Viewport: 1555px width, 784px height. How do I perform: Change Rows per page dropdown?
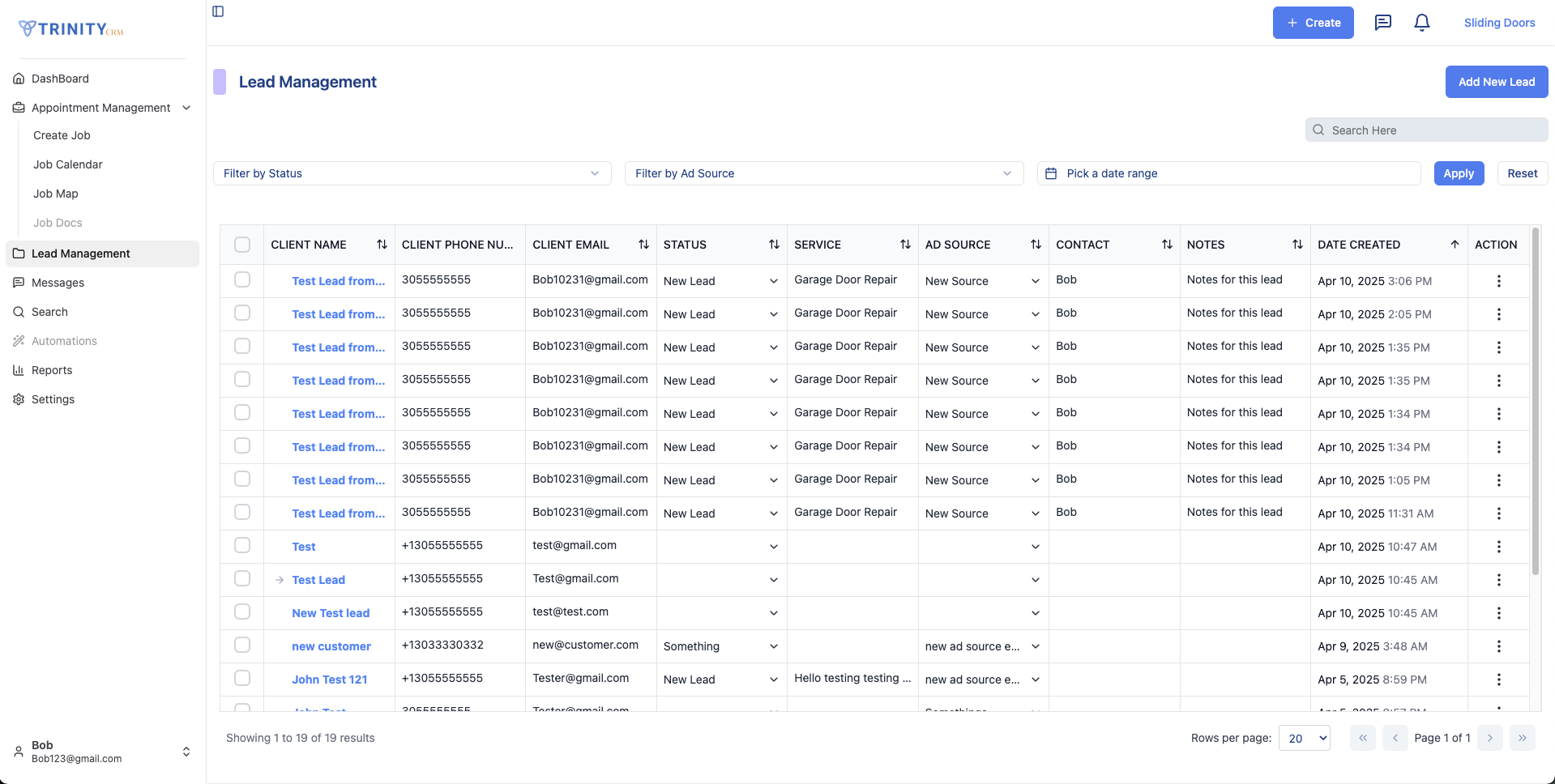point(1304,738)
